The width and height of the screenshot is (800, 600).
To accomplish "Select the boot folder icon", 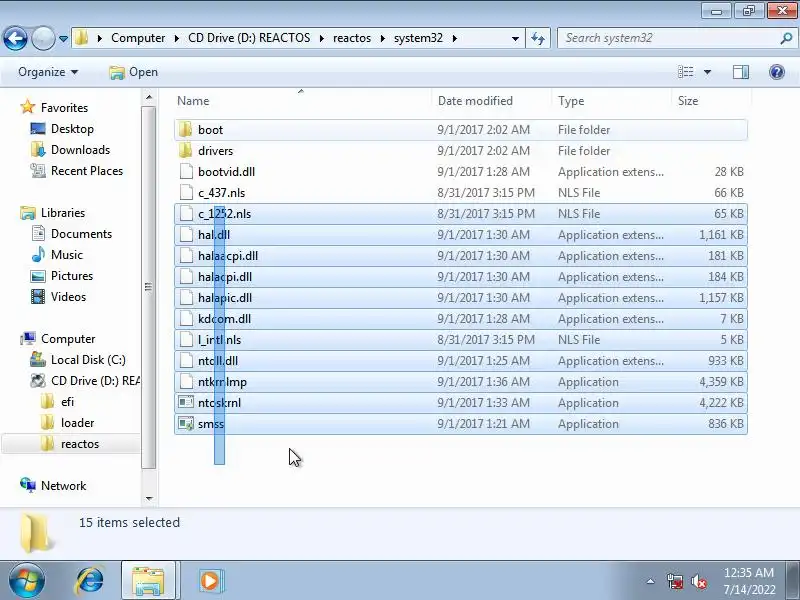I will [x=186, y=130].
